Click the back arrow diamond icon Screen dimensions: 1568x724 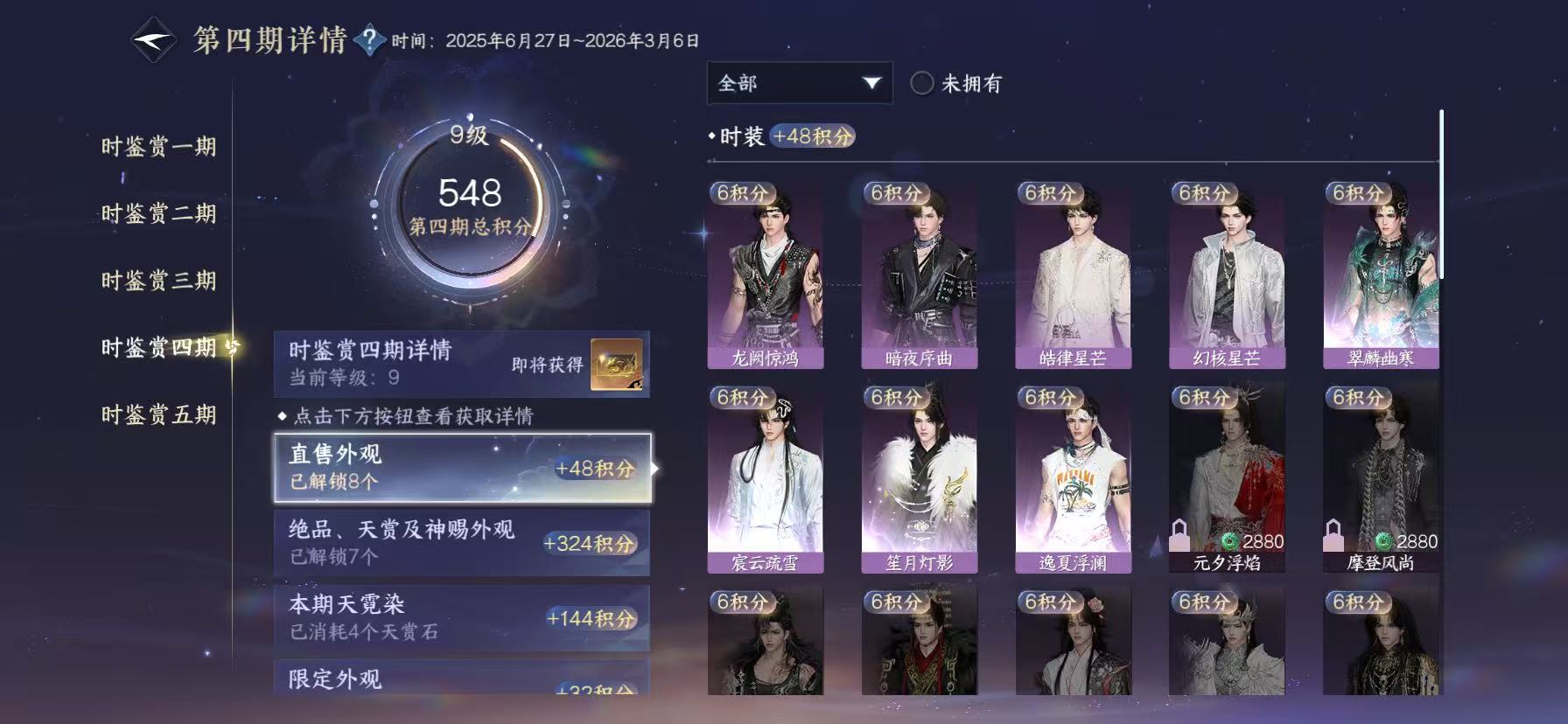pyautogui.click(x=153, y=40)
